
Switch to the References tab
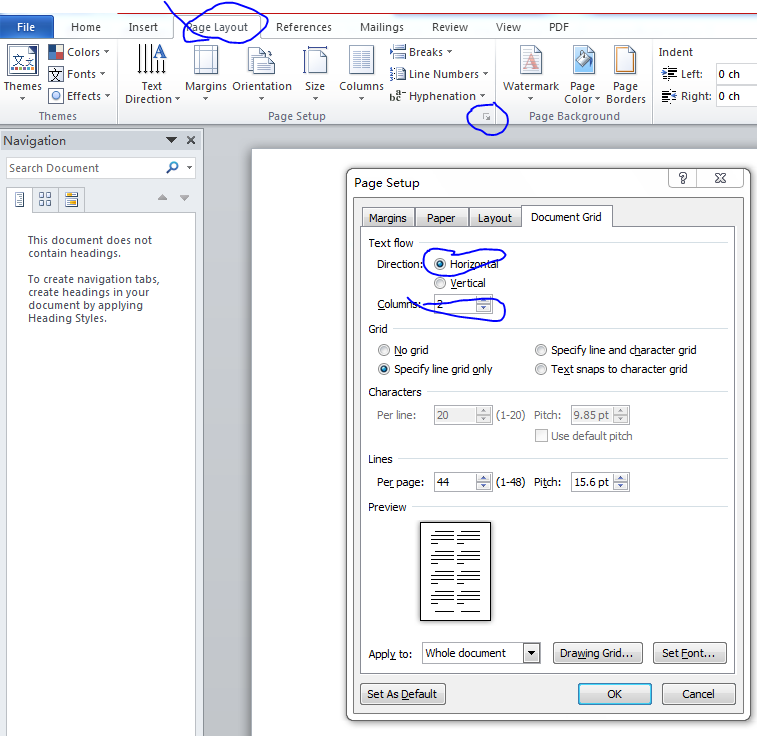tap(304, 27)
